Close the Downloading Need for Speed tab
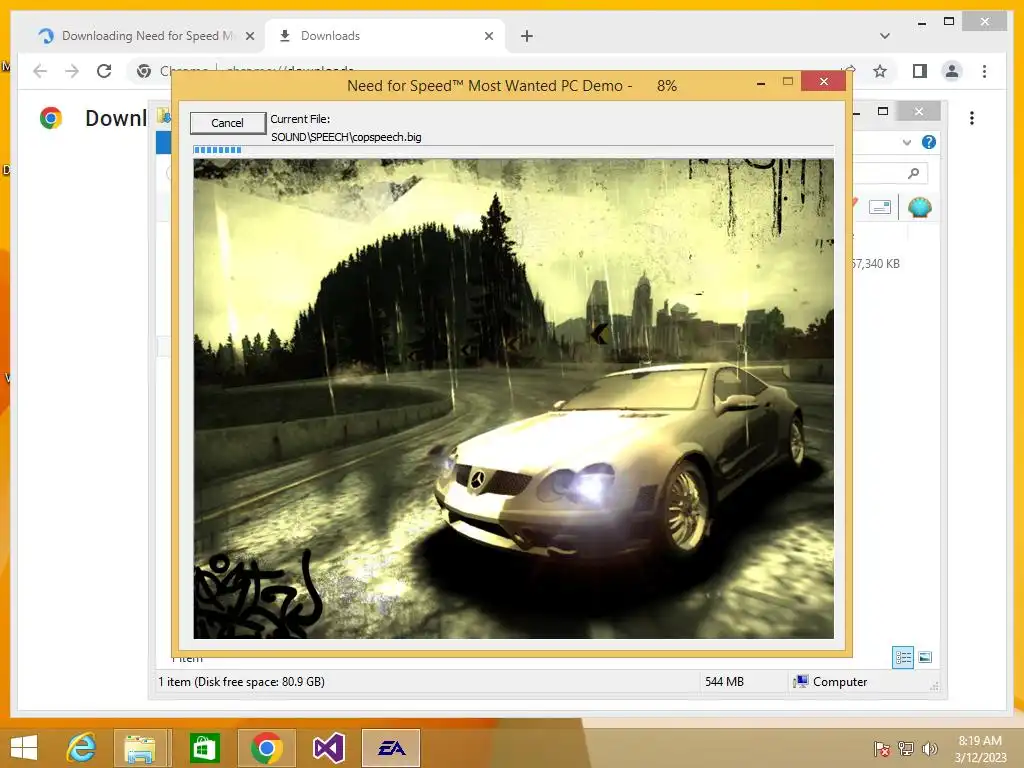Image resolution: width=1024 pixels, height=768 pixels. click(249, 36)
